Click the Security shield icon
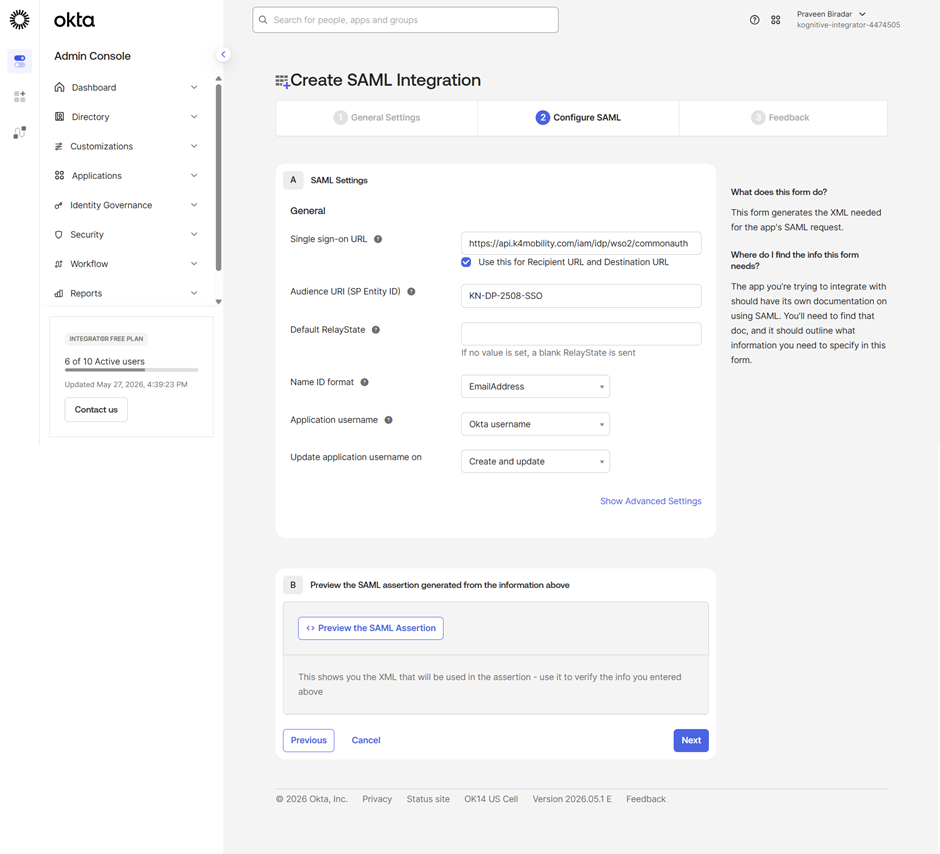This screenshot has width=940, height=854. pos(58,235)
